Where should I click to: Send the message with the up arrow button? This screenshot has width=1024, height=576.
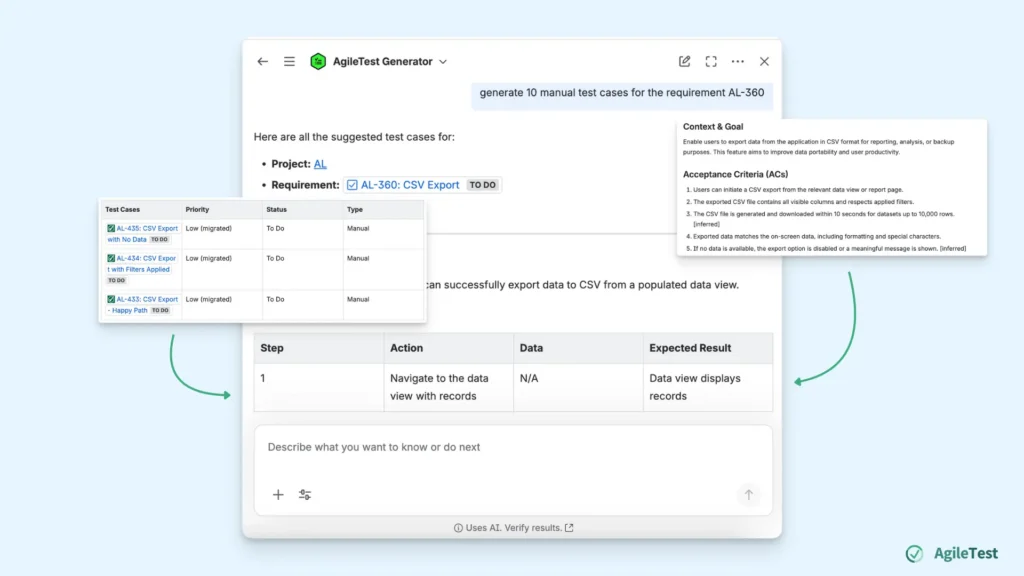748,495
